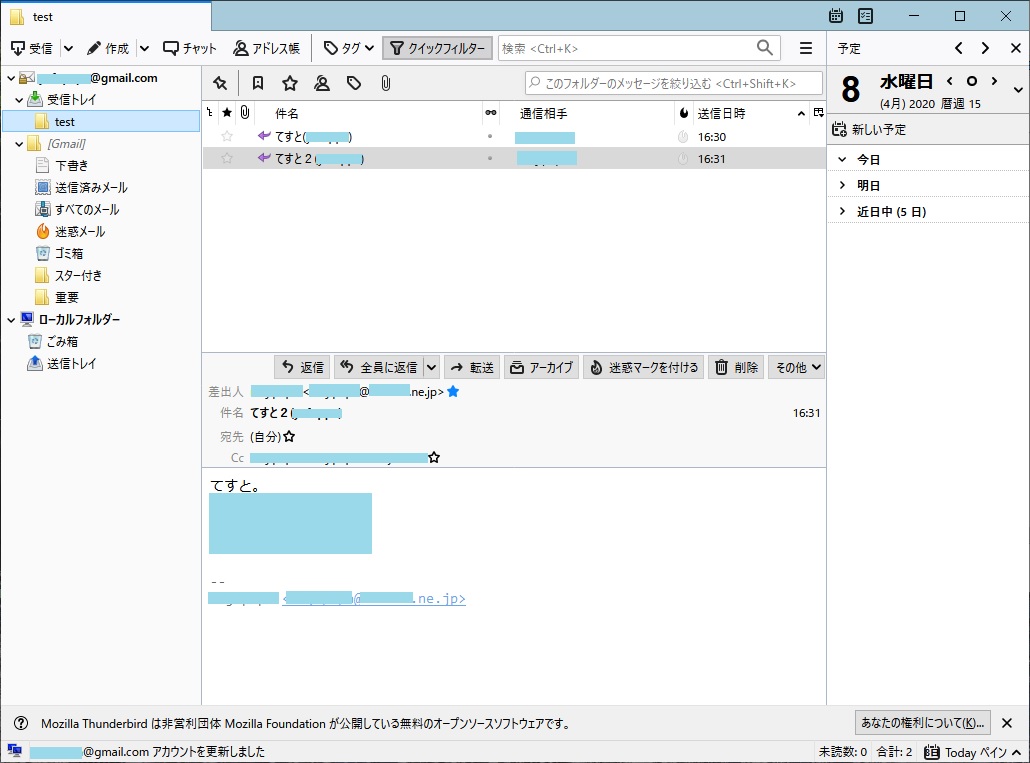The height and width of the screenshot is (763, 1030).
Task: Pin the quick filter settings
Action: pyautogui.click(x=220, y=83)
